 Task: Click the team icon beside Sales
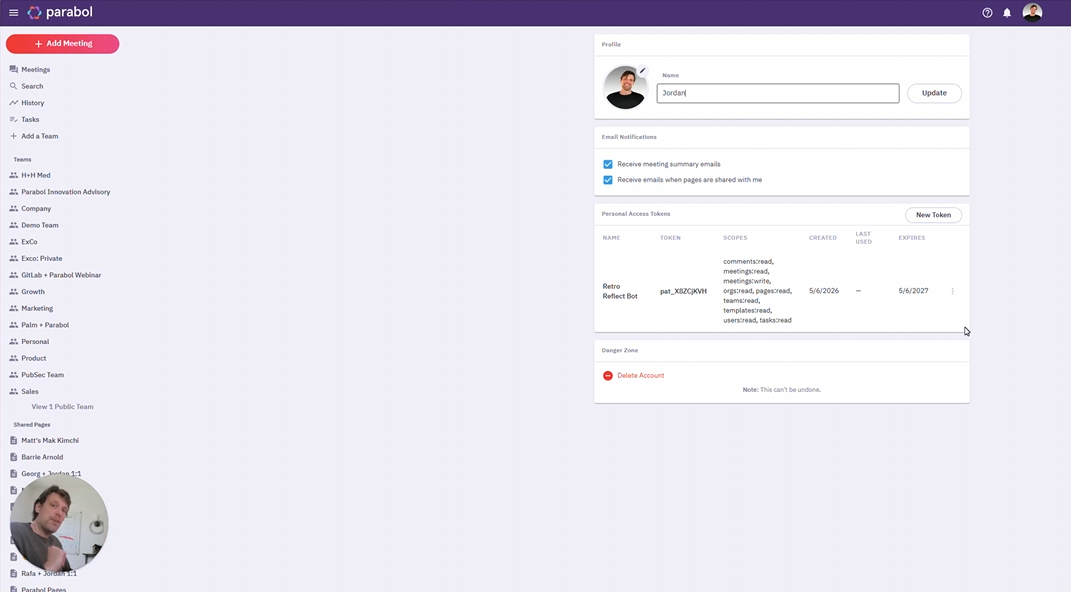pyautogui.click(x=14, y=391)
